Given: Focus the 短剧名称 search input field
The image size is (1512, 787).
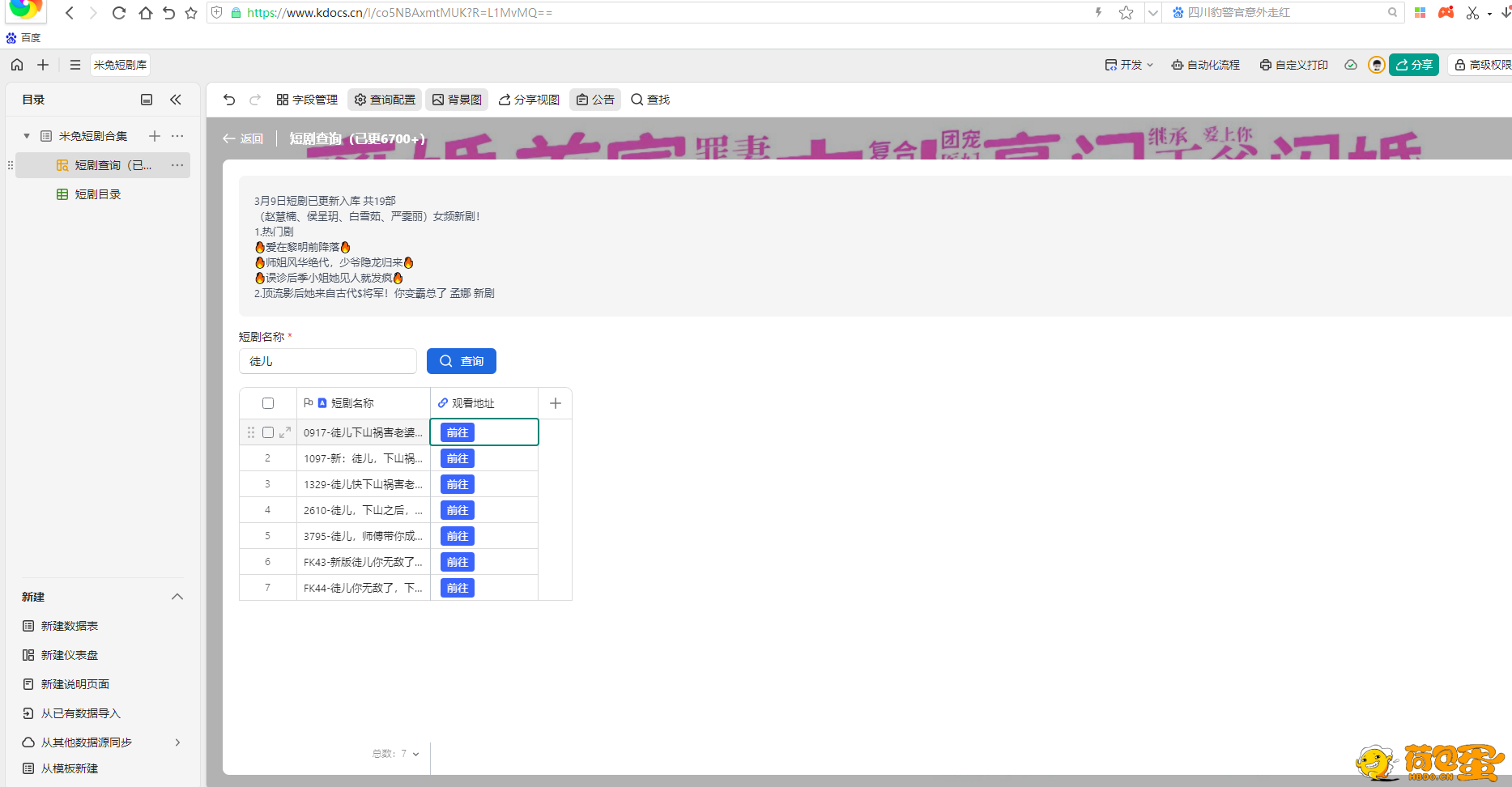Looking at the screenshot, I should tap(328, 361).
